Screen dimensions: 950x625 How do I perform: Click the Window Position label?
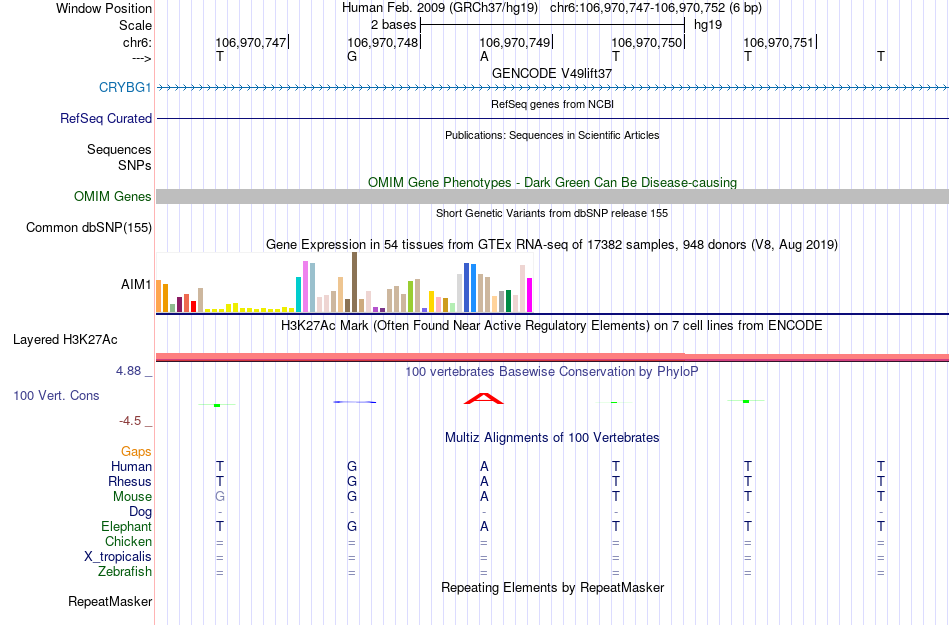[x=104, y=8]
